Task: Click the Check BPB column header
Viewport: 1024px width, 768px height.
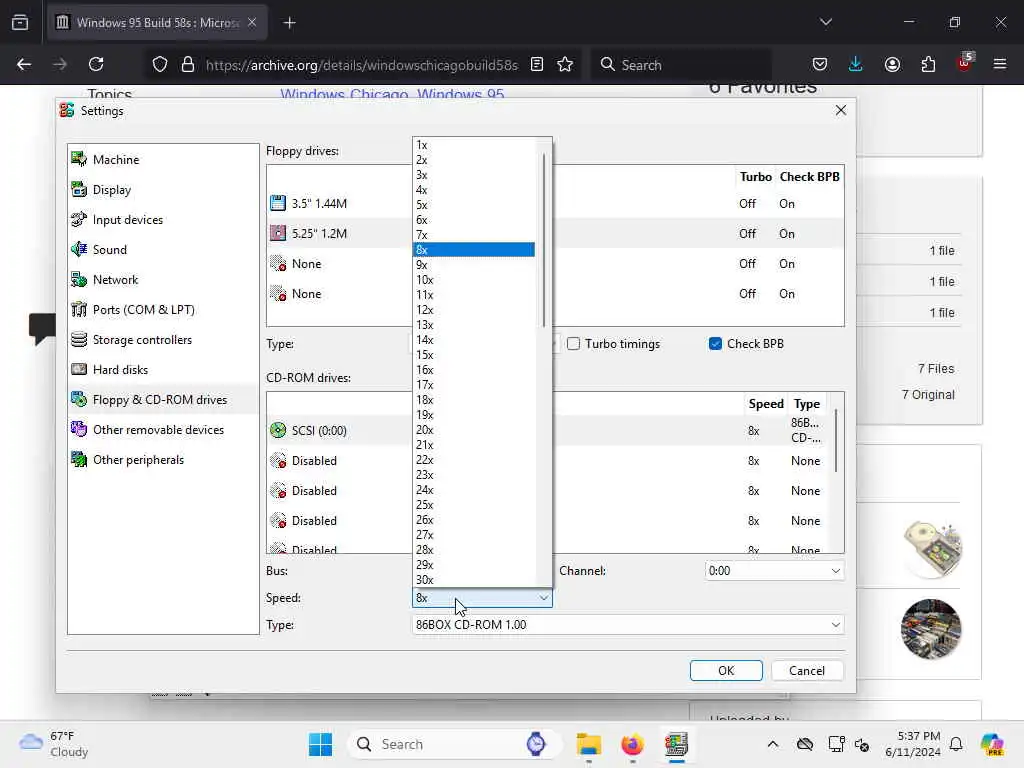Action: click(809, 176)
